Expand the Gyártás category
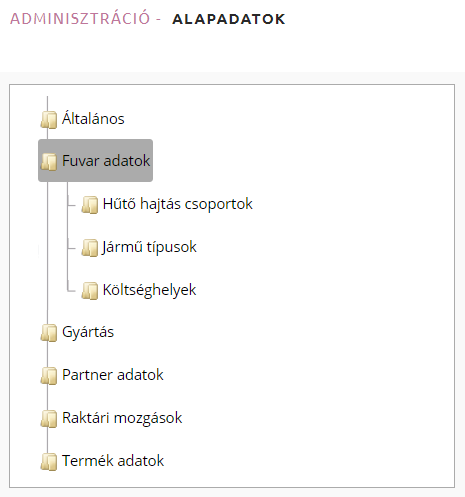The width and height of the screenshot is (465, 497). click(x=88, y=332)
